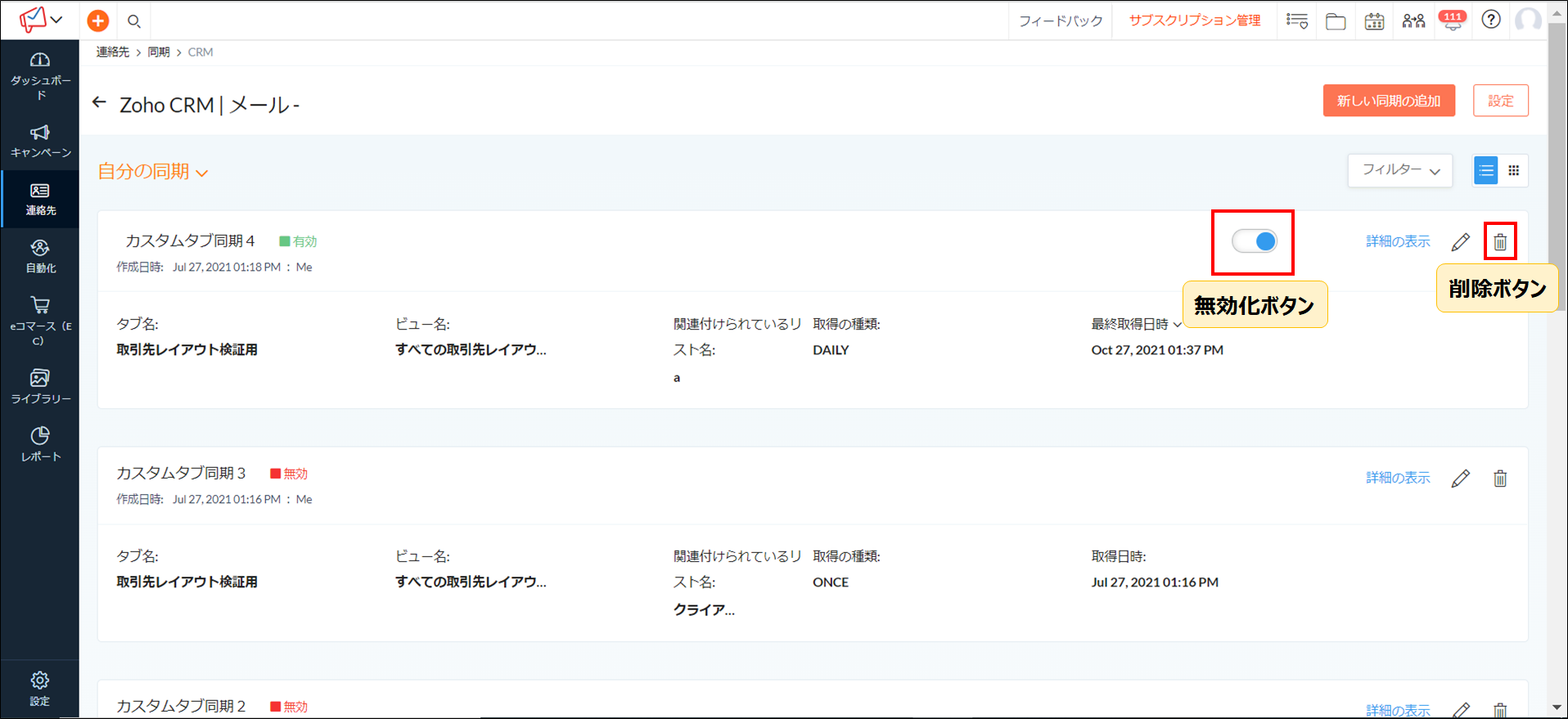Screen dimensions: 1568x719
Task: Delete カスタムタブ同期 3 with trash icon
Action: pos(1500,479)
